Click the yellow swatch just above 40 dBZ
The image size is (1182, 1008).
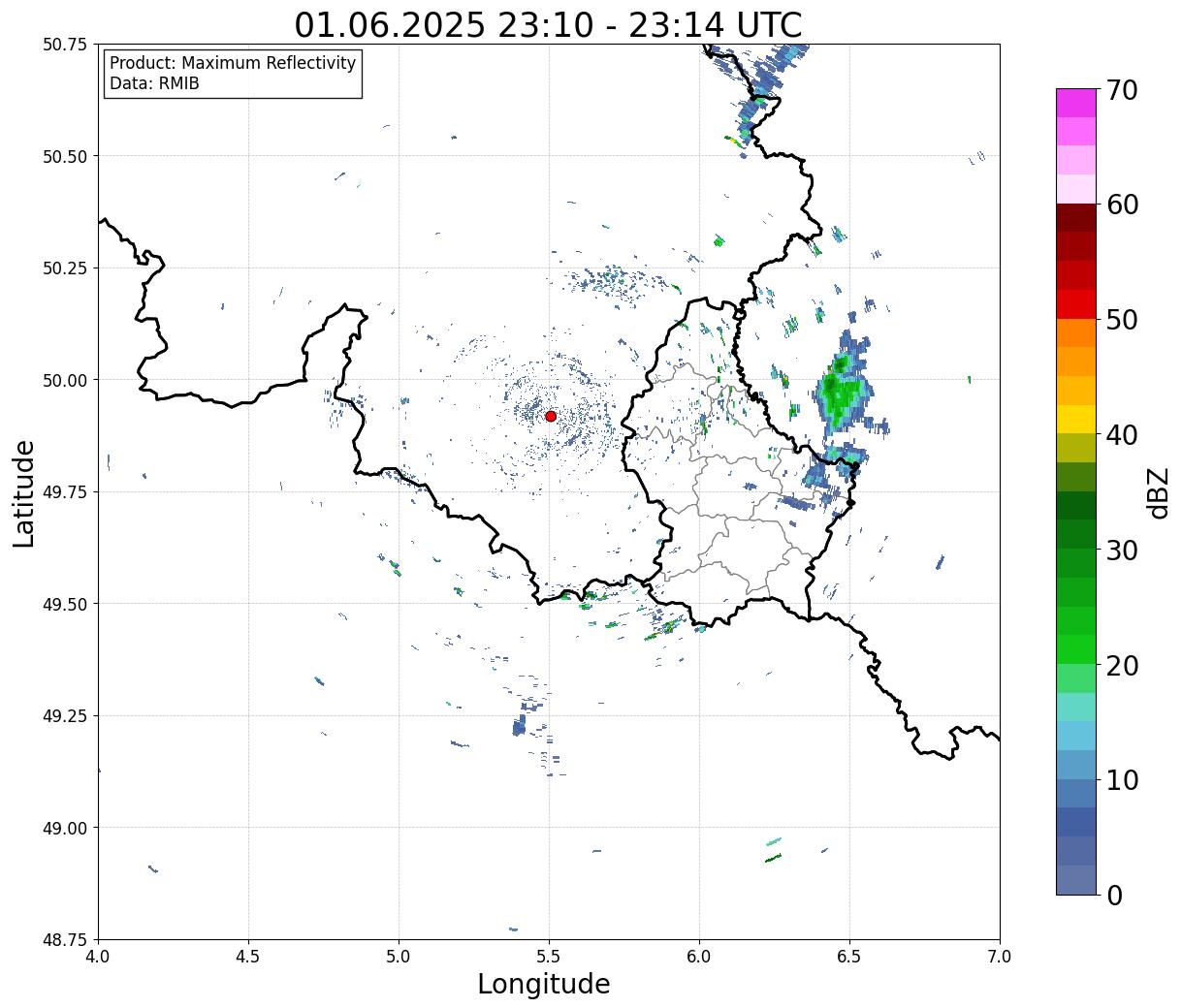pos(1076,419)
